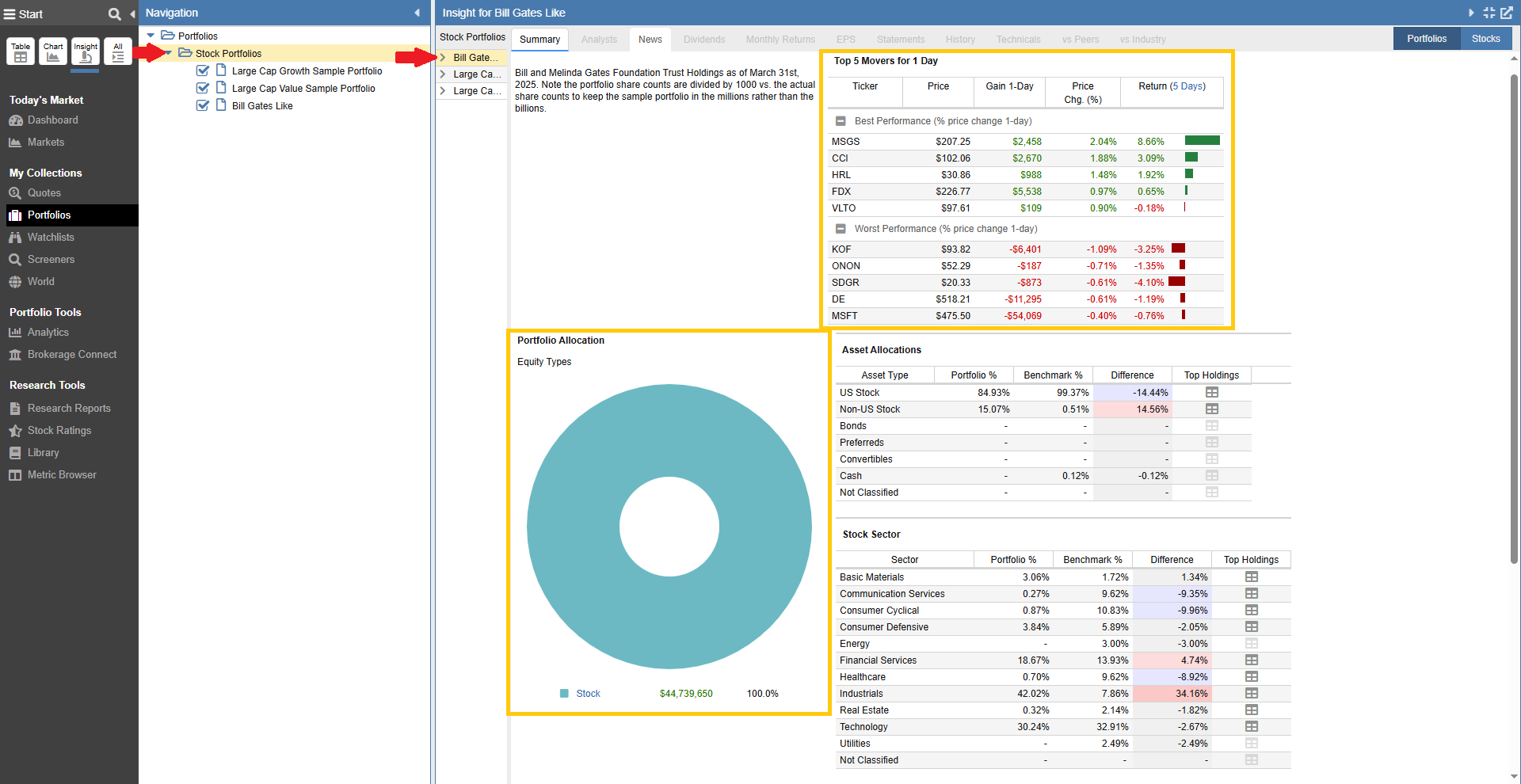
Task: Collapse the Portfolios tree root triangle
Action: [x=151, y=36]
